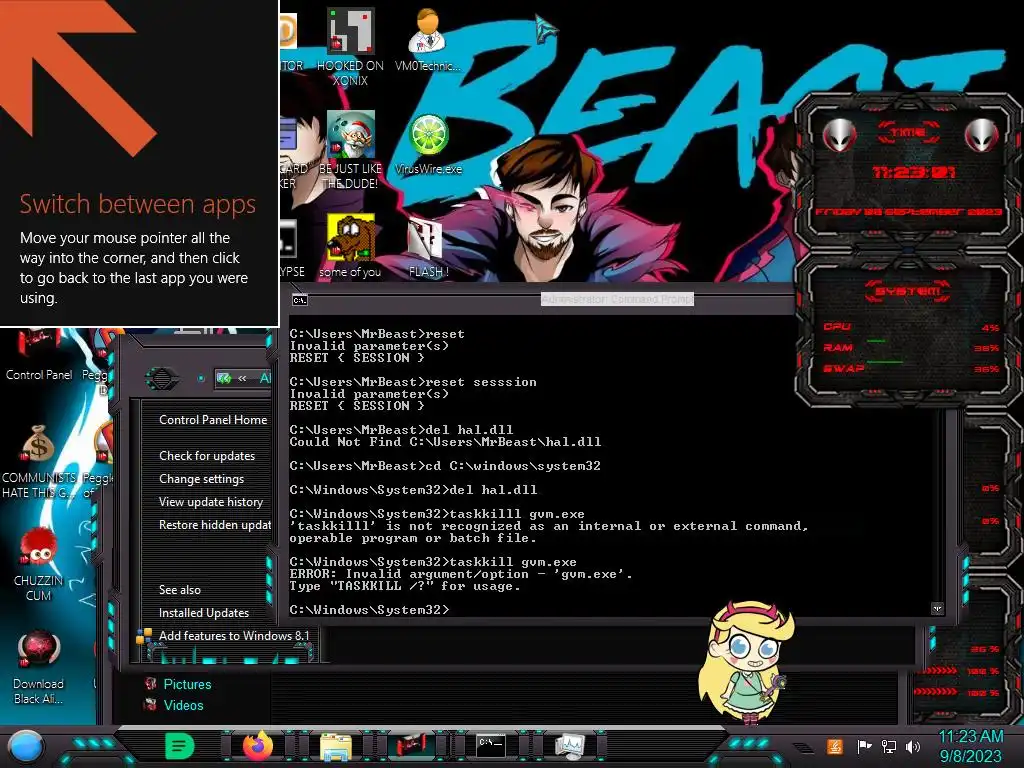
Task: Open the red Alienware taskbar icon
Action: tap(412, 746)
